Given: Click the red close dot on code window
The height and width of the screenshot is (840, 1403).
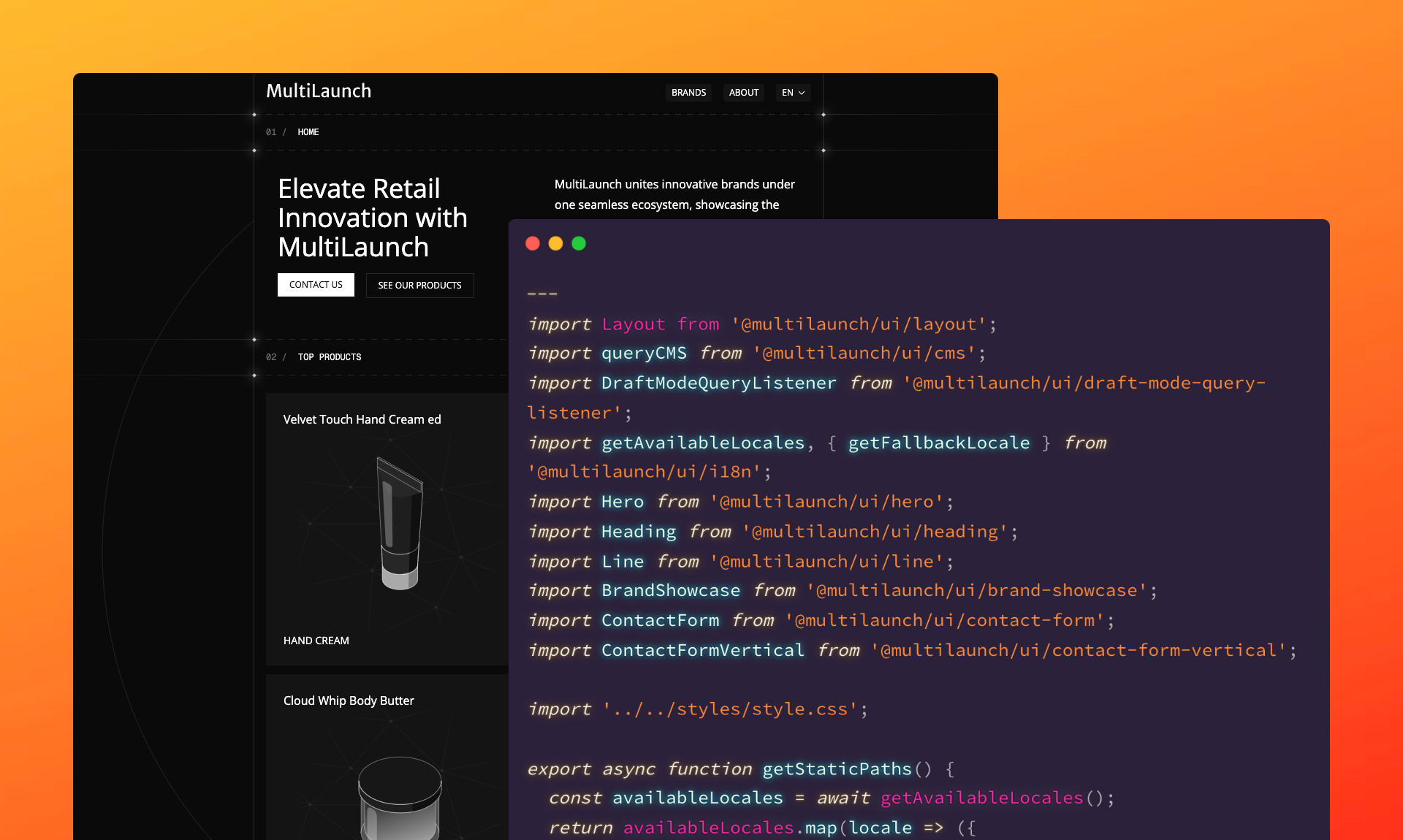Looking at the screenshot, I should pos(533,244).
